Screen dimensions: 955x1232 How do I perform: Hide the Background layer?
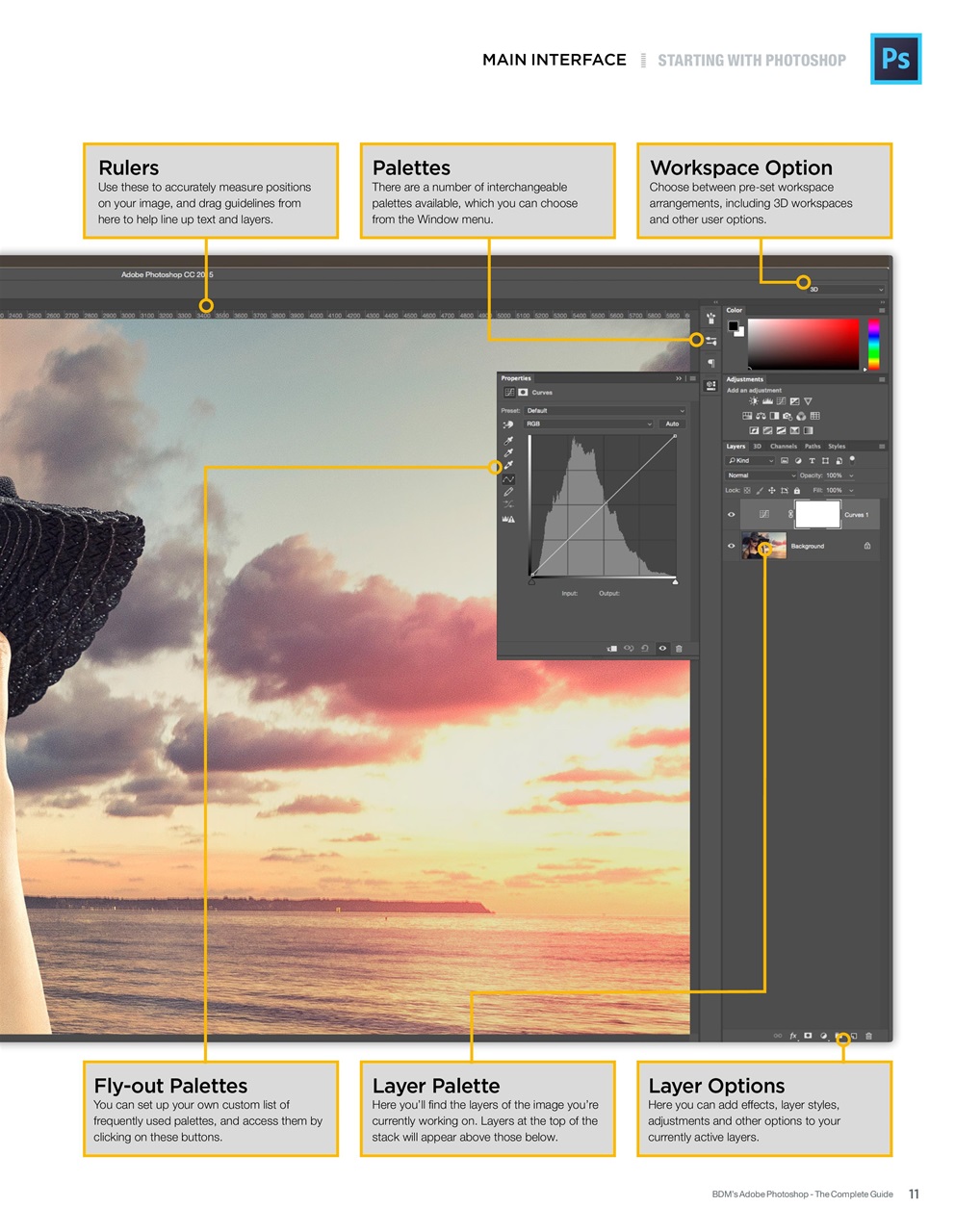730,547
